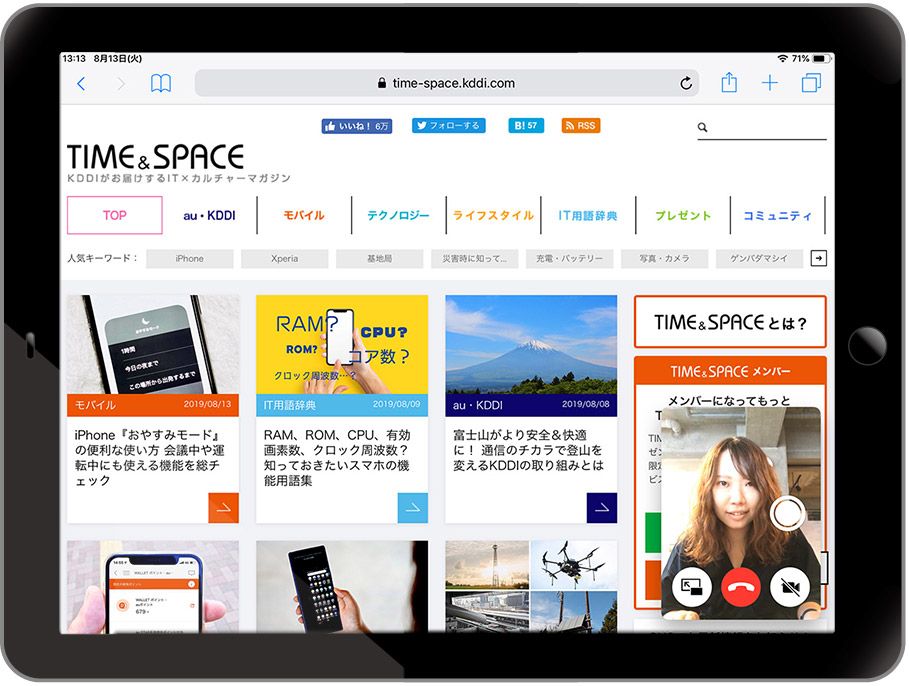Select the au・KDDI navigation tab

pyautogui.click(x=209, y=216)
